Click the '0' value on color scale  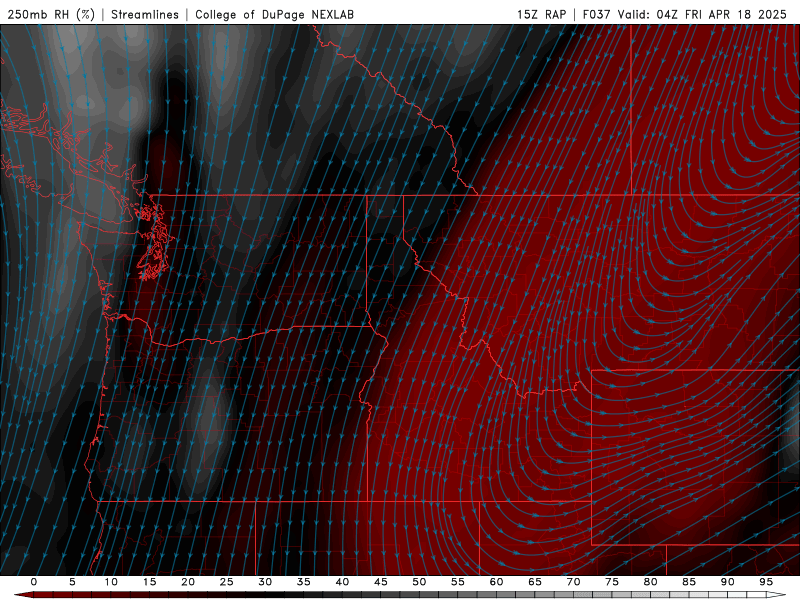click(x=34, y=582)
